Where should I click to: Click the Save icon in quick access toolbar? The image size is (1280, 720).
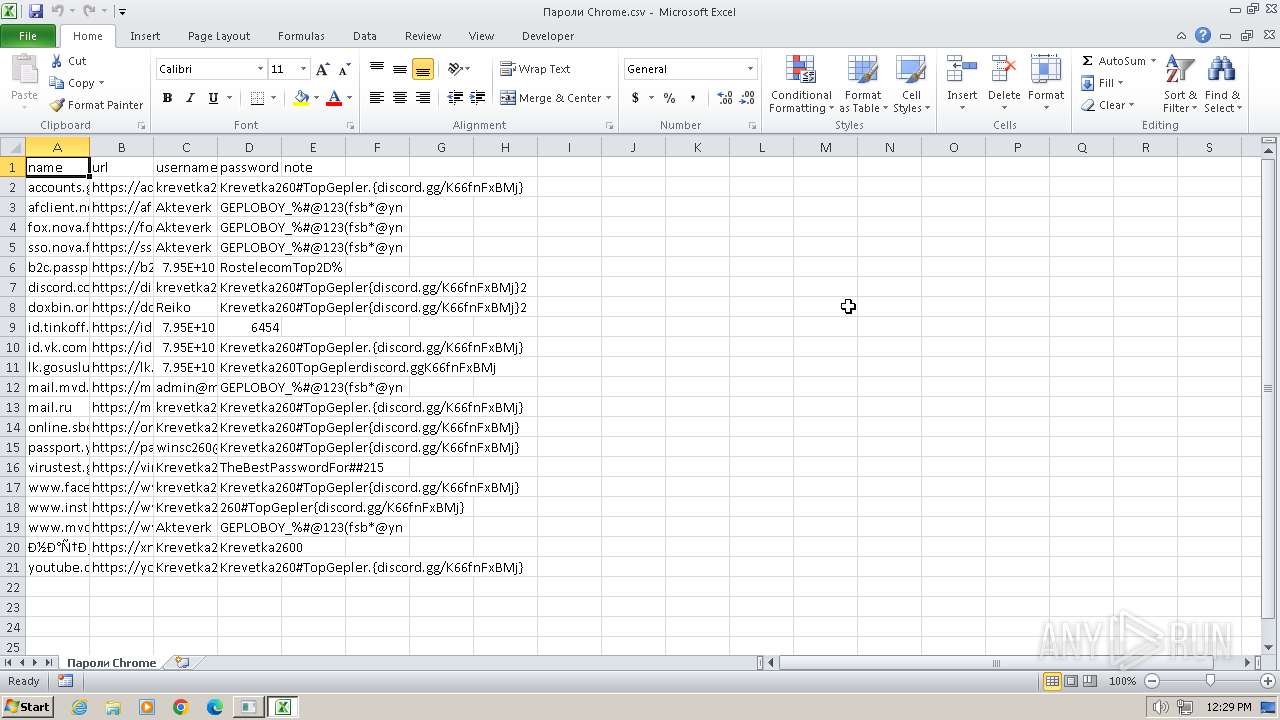(x=36, y=11)
